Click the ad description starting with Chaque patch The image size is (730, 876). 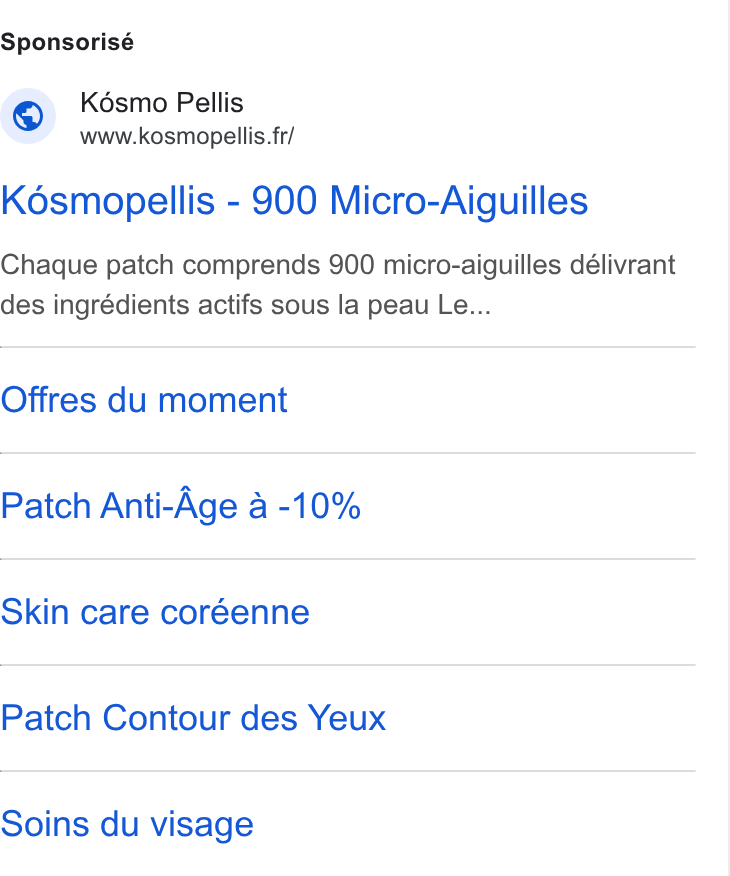point(338,285)
